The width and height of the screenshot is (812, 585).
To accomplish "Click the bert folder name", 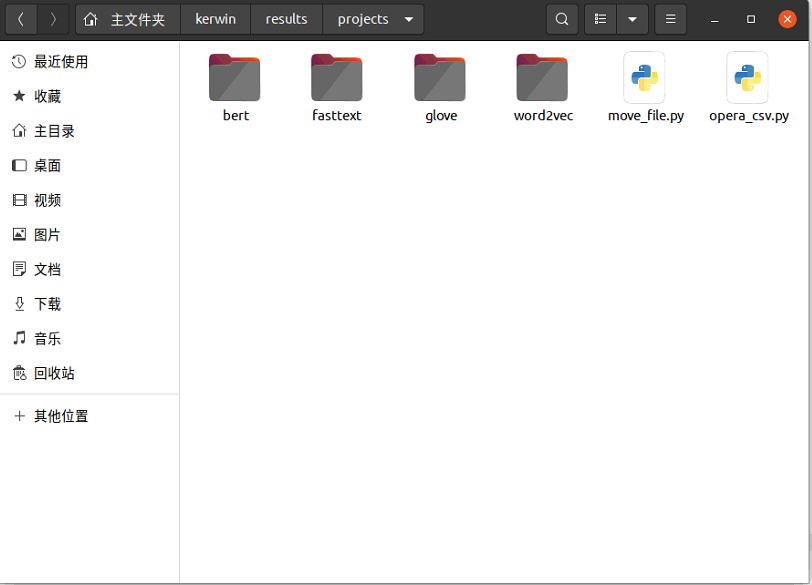I will pyautogui.click(x=236, y=115).
